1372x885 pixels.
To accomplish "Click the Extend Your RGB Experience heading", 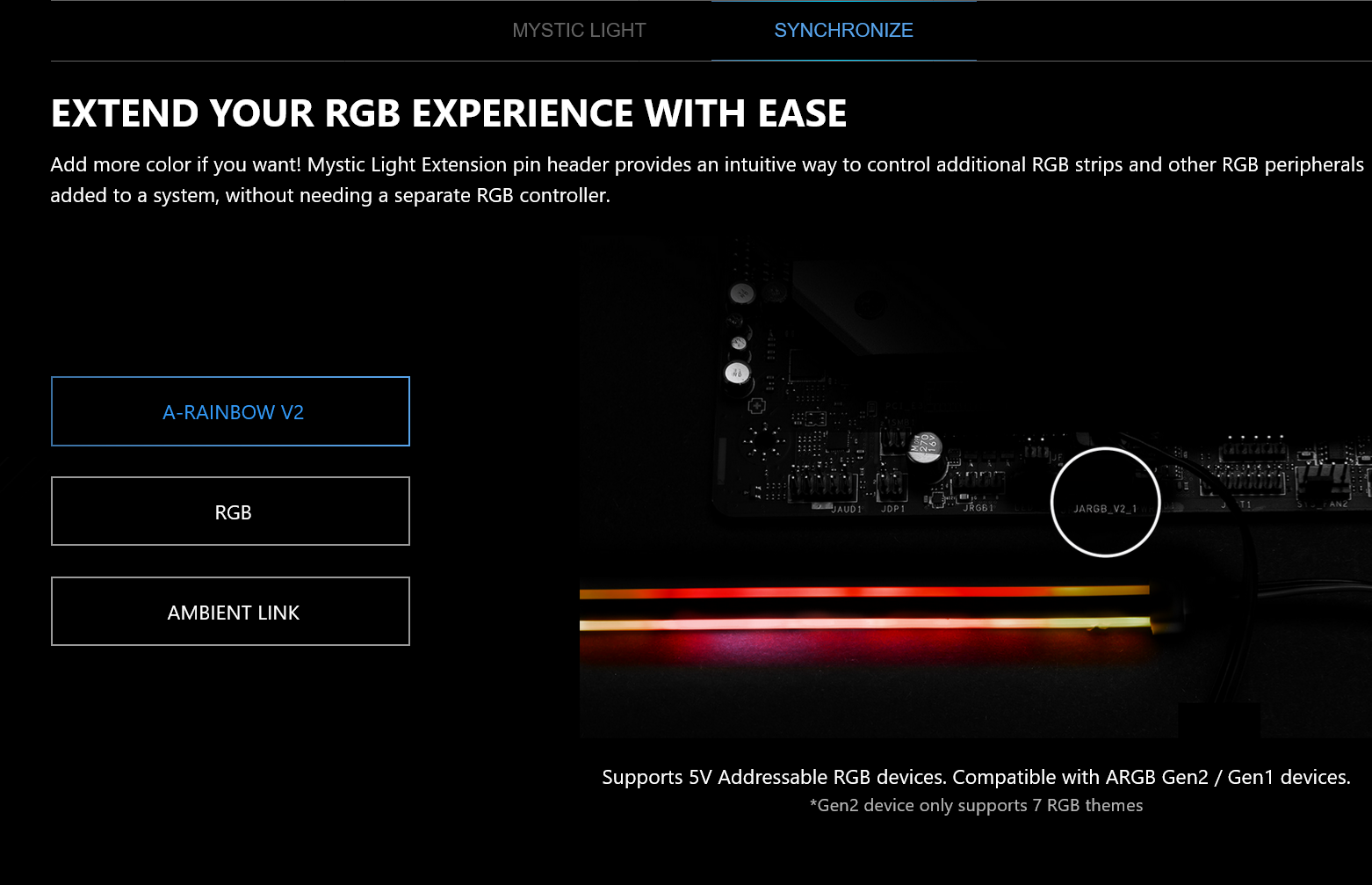I will (448, 113).
